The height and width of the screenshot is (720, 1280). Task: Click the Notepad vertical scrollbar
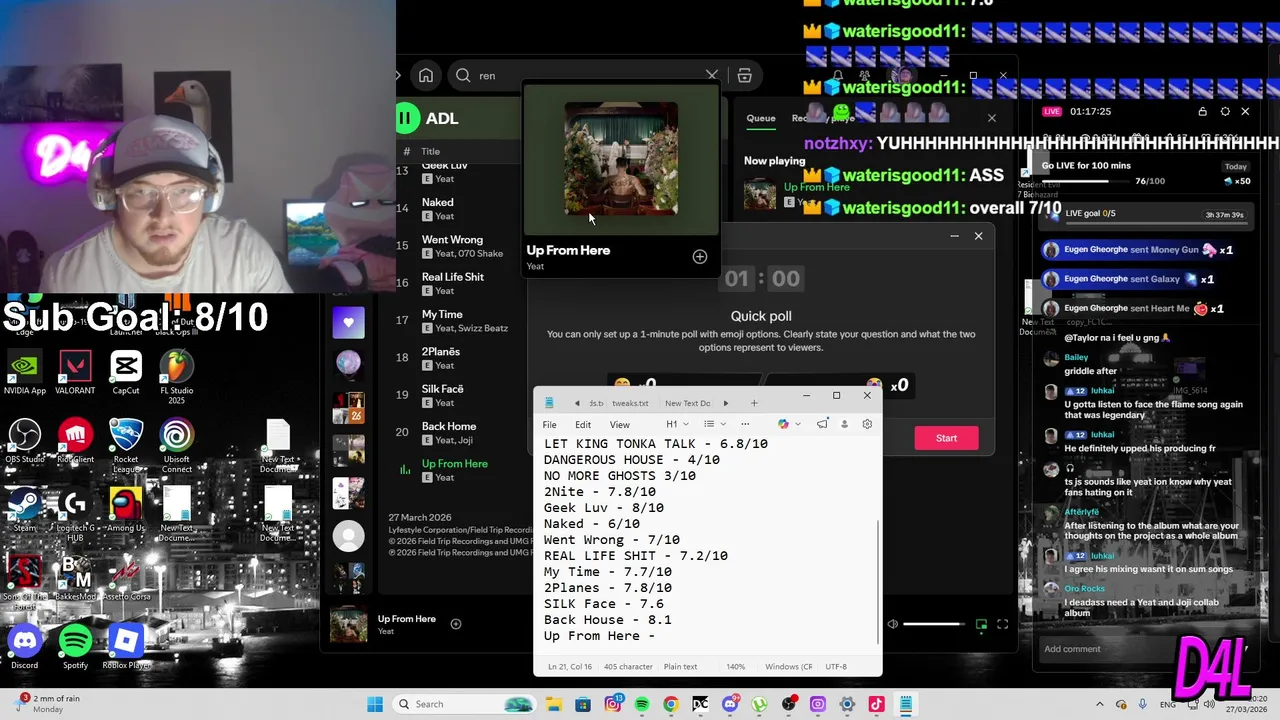coord(878,580)
